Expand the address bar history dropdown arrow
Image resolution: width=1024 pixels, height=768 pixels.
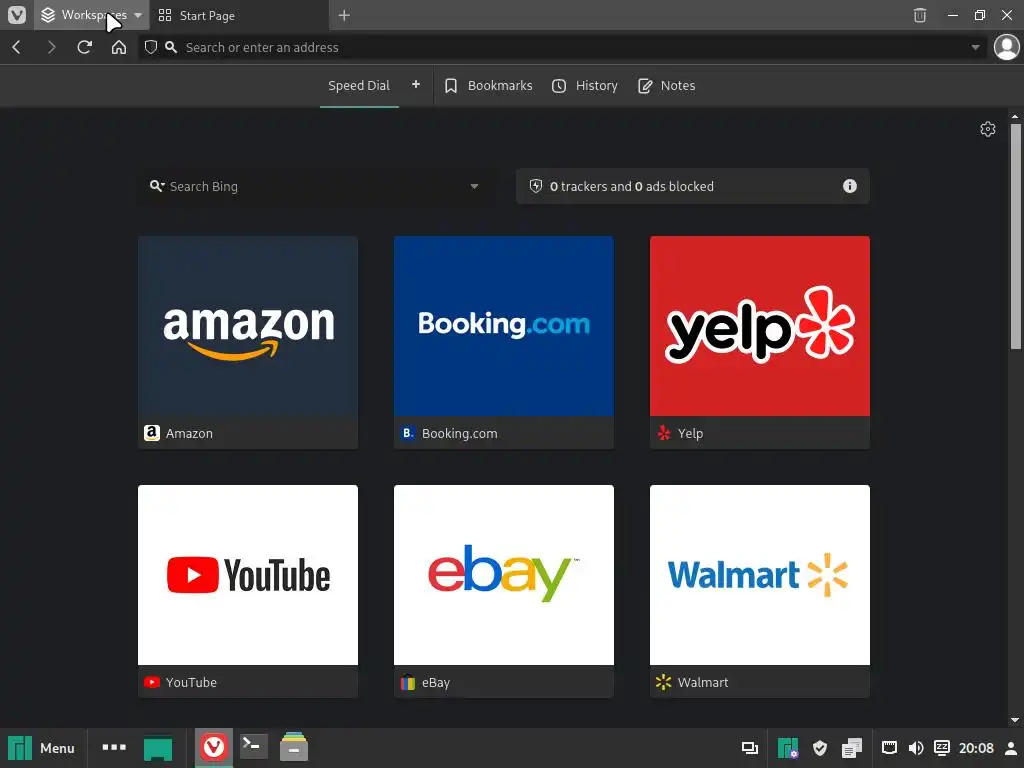[975, 47]
